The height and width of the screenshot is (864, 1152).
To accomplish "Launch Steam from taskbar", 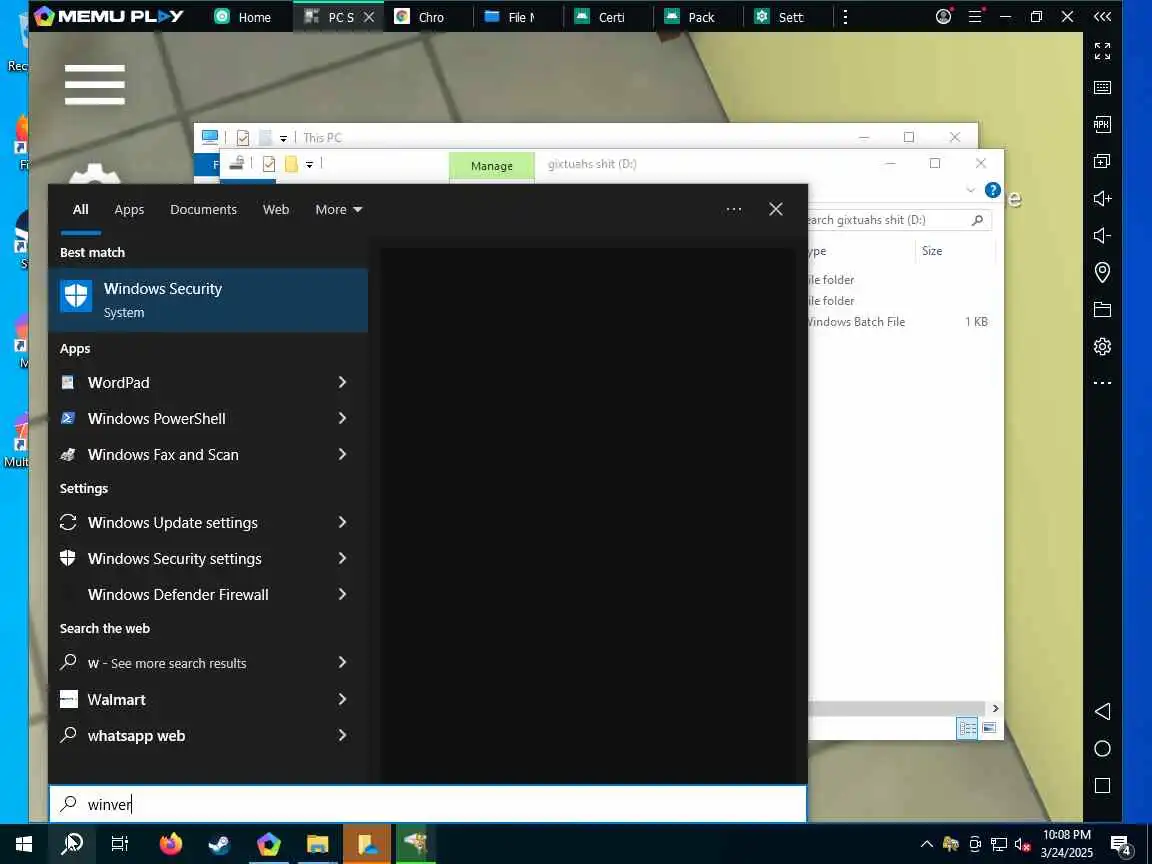I will tap(219, 843).
